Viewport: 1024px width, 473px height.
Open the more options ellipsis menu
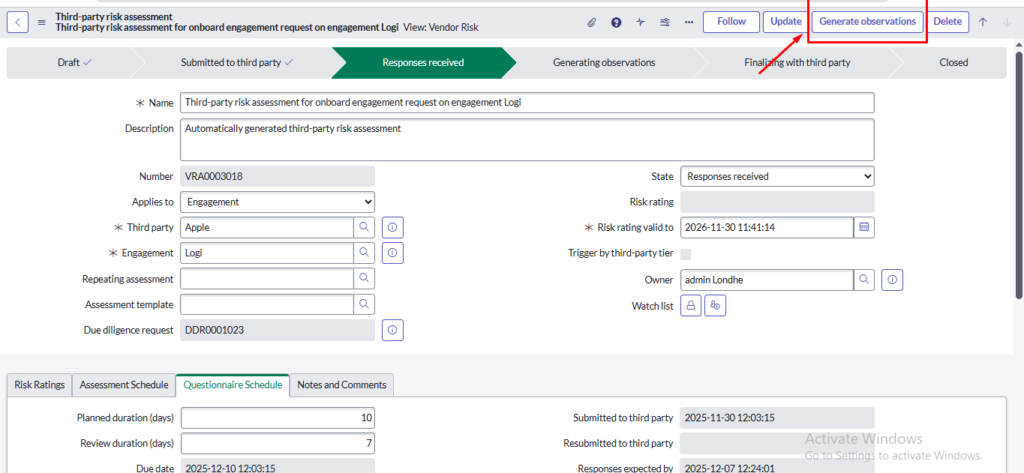(x=690, y=22)
